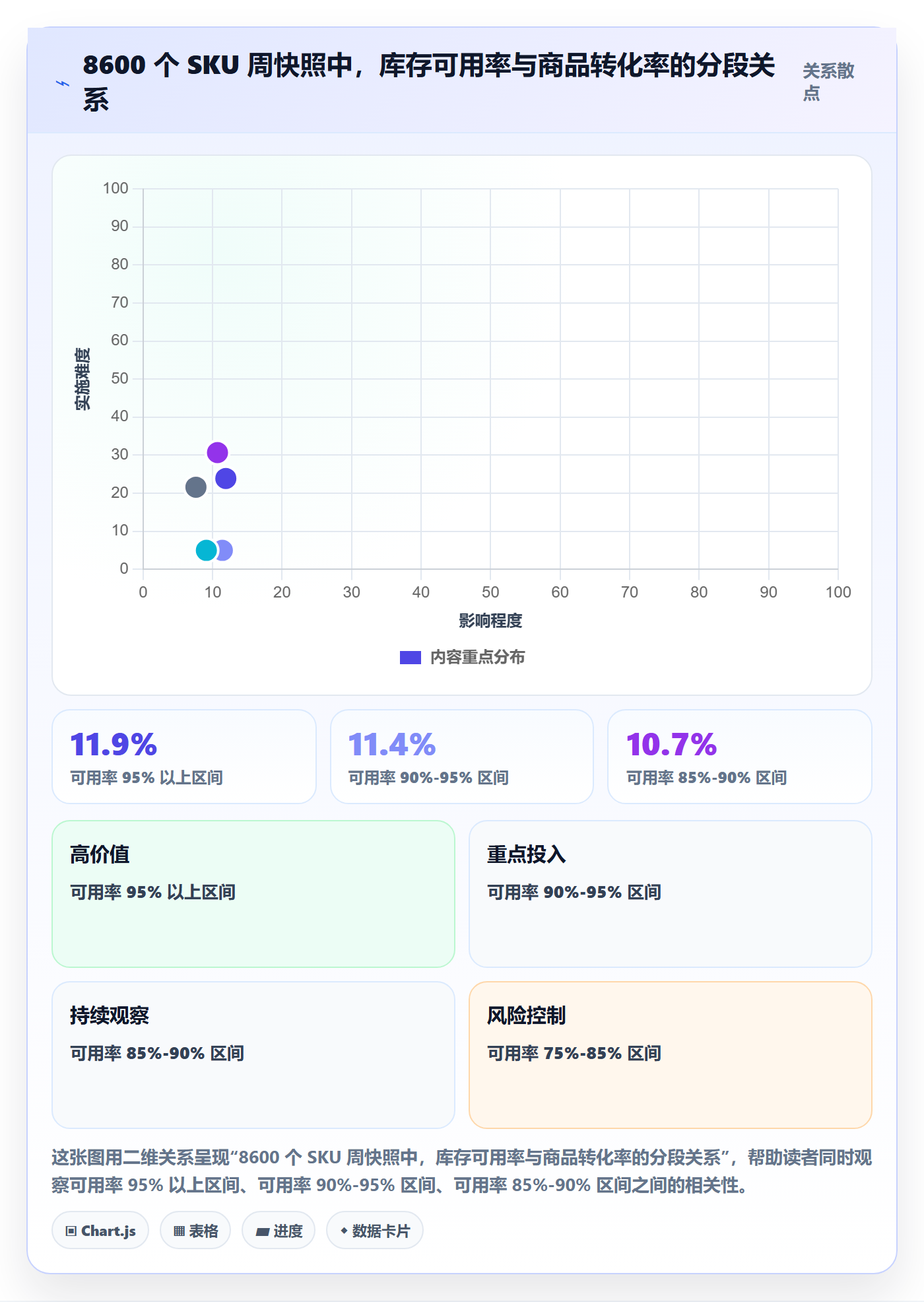Screen dimensions: 924x1302
Task: Select the 10.7% stat card
Action: click(740, 757)
